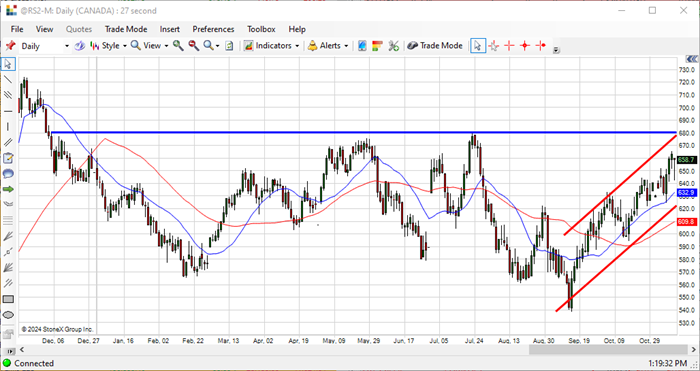Click the double-arrow collapse icon above price axis
Image resolution: width=700 pixels, height=371 pixels.
[x=692, y=59]
